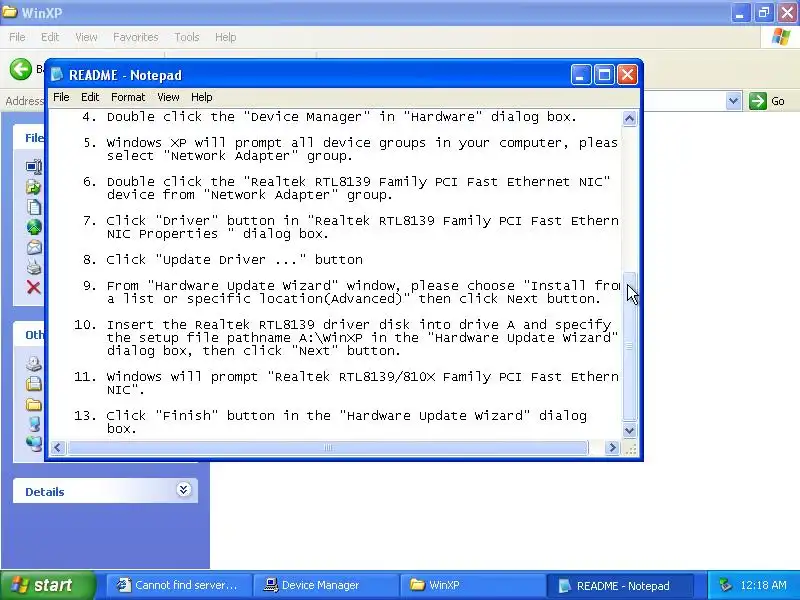Open the View menu in the WinXP window
Viewport: 800px width, 600px height.
click(x=86, y=37)
